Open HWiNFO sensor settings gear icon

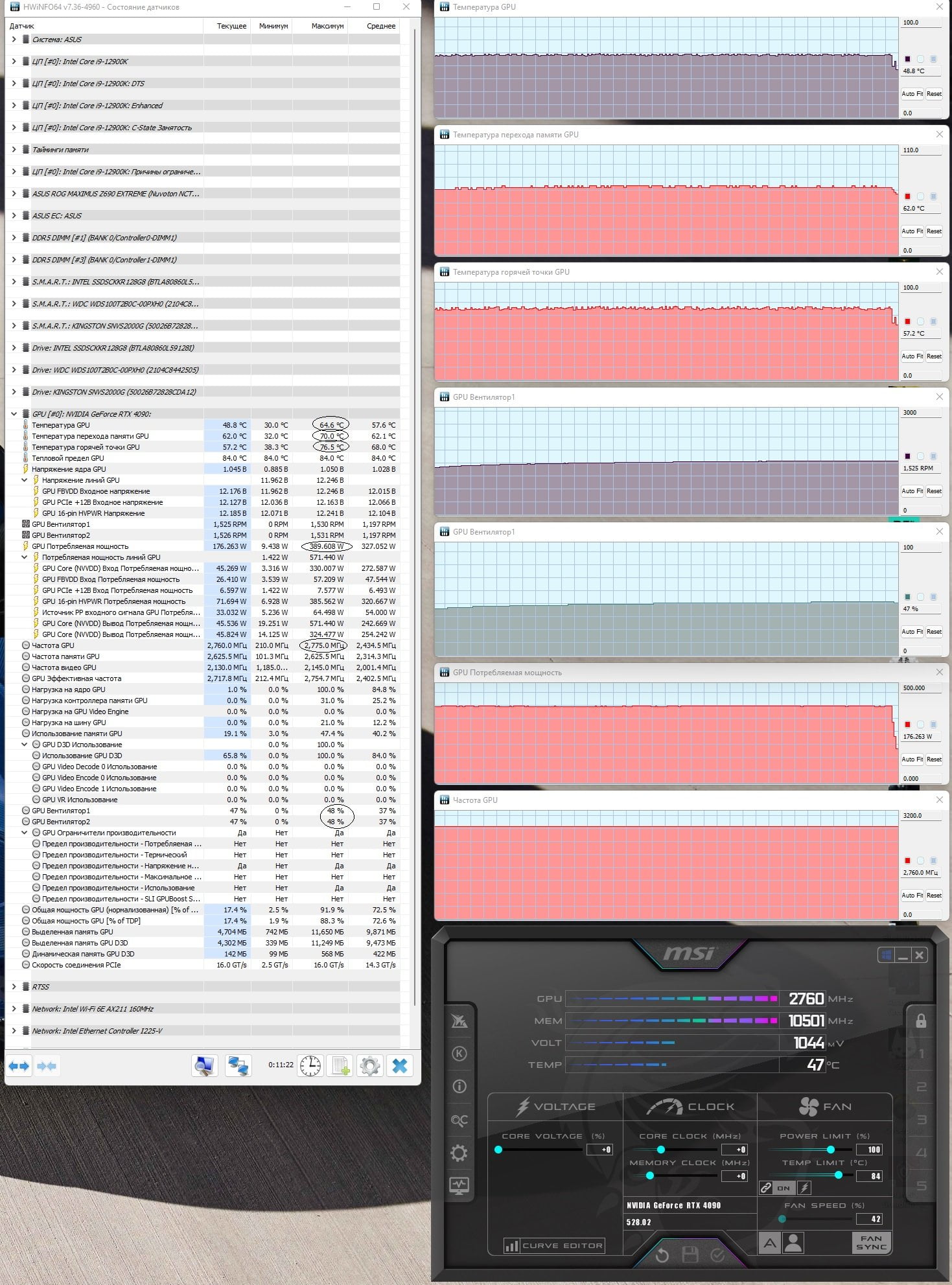click(x=370, y=1066)
